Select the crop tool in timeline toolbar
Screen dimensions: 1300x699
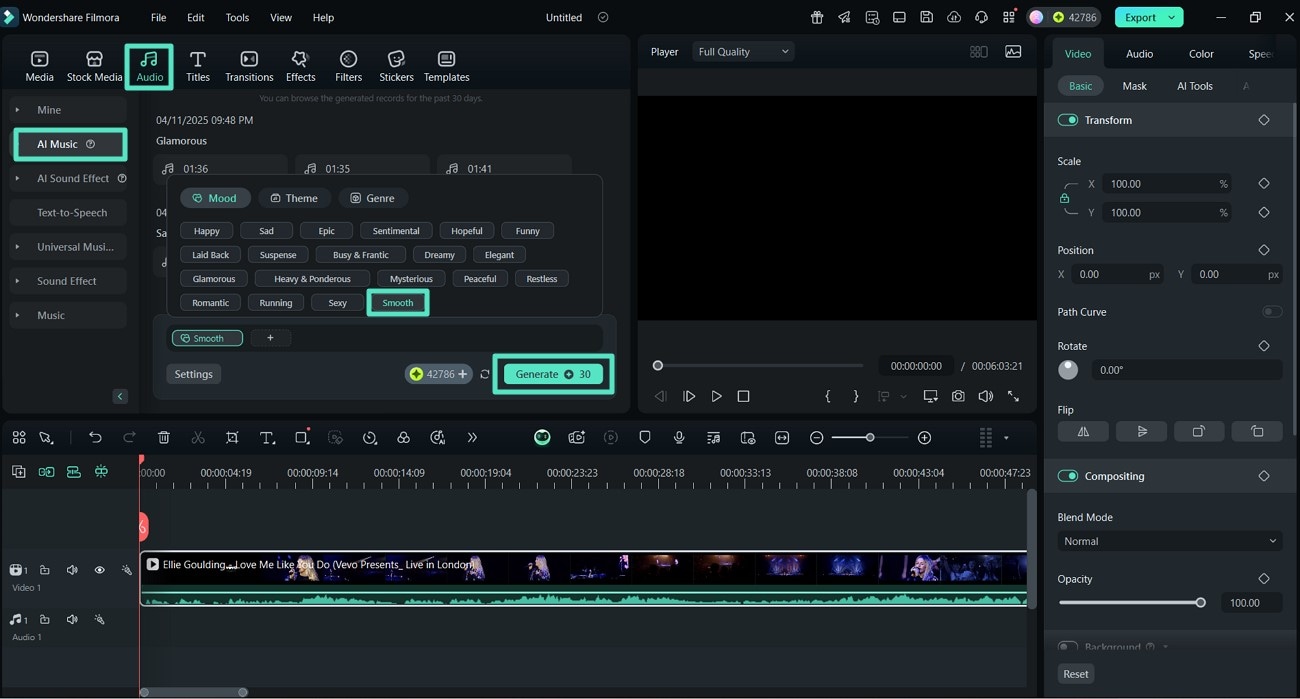pyautogui.click(x=232, y=437)
